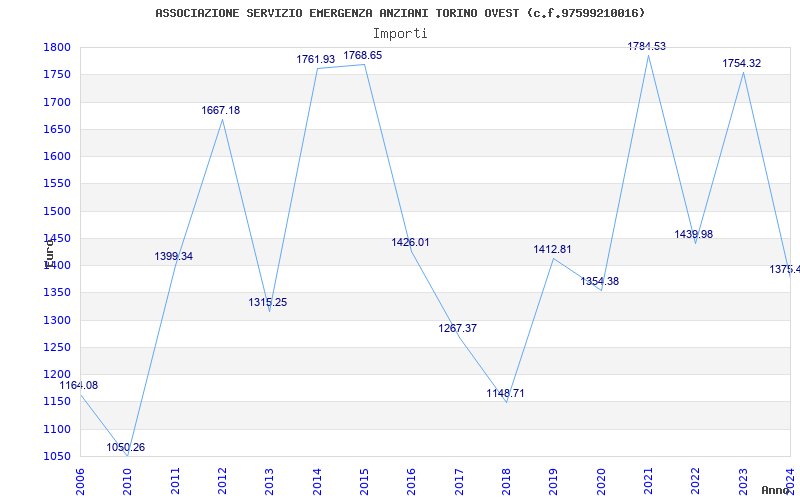Click the 1550 value on y-axis
The height and width of the screenshot is (500, 800).
[57, 184]
